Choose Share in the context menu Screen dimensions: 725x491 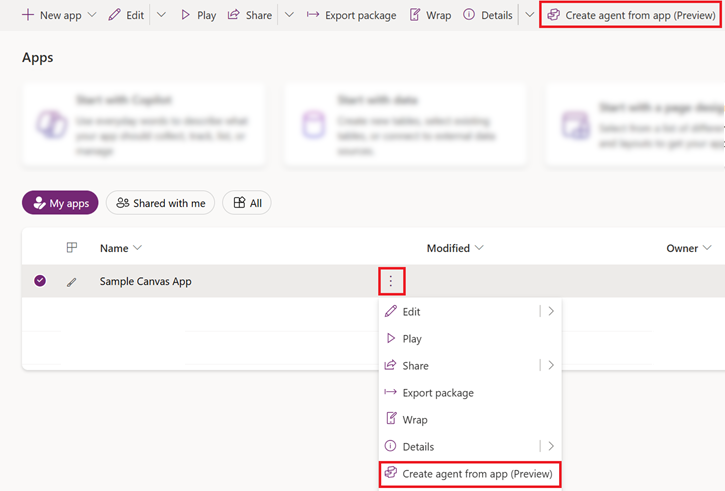click(x=458, y=366)
